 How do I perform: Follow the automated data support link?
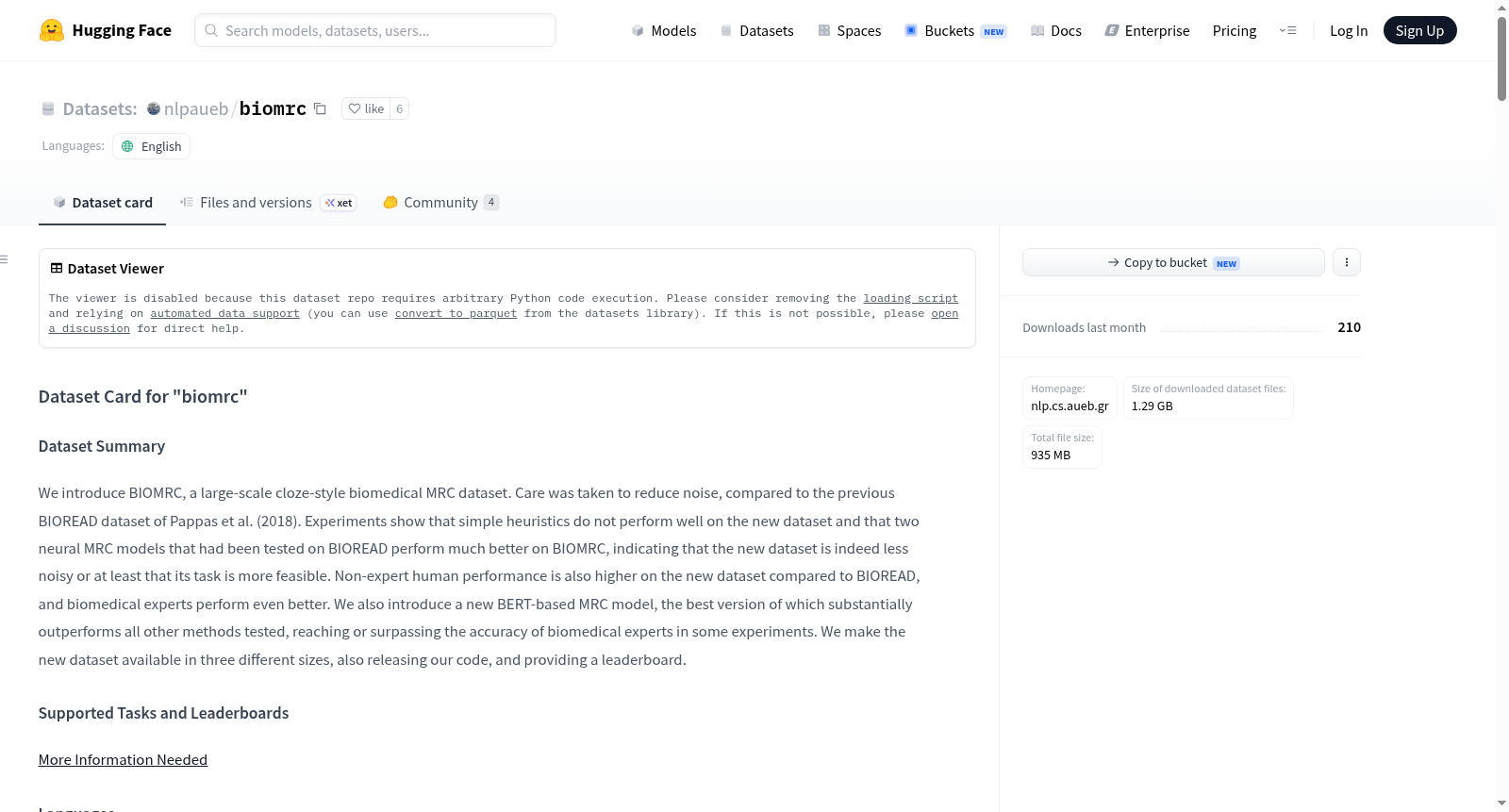[224, 313]
